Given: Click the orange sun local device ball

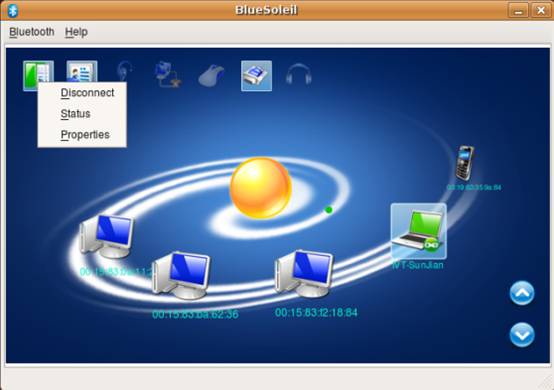Looking at the screenshot, I should 261,188.
